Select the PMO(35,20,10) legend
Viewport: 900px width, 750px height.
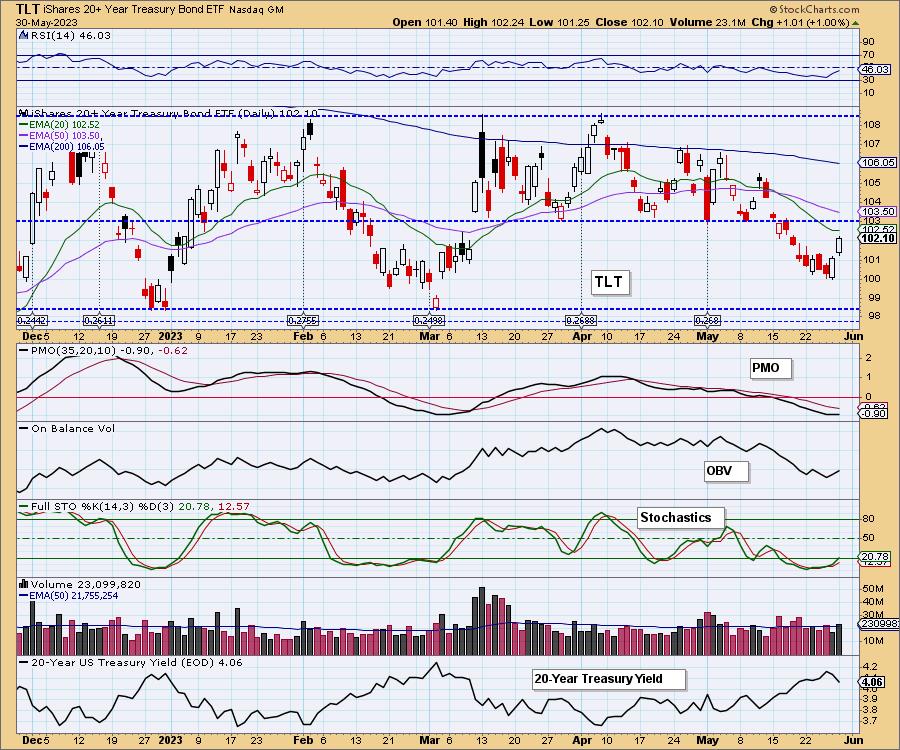pos(103,351)
